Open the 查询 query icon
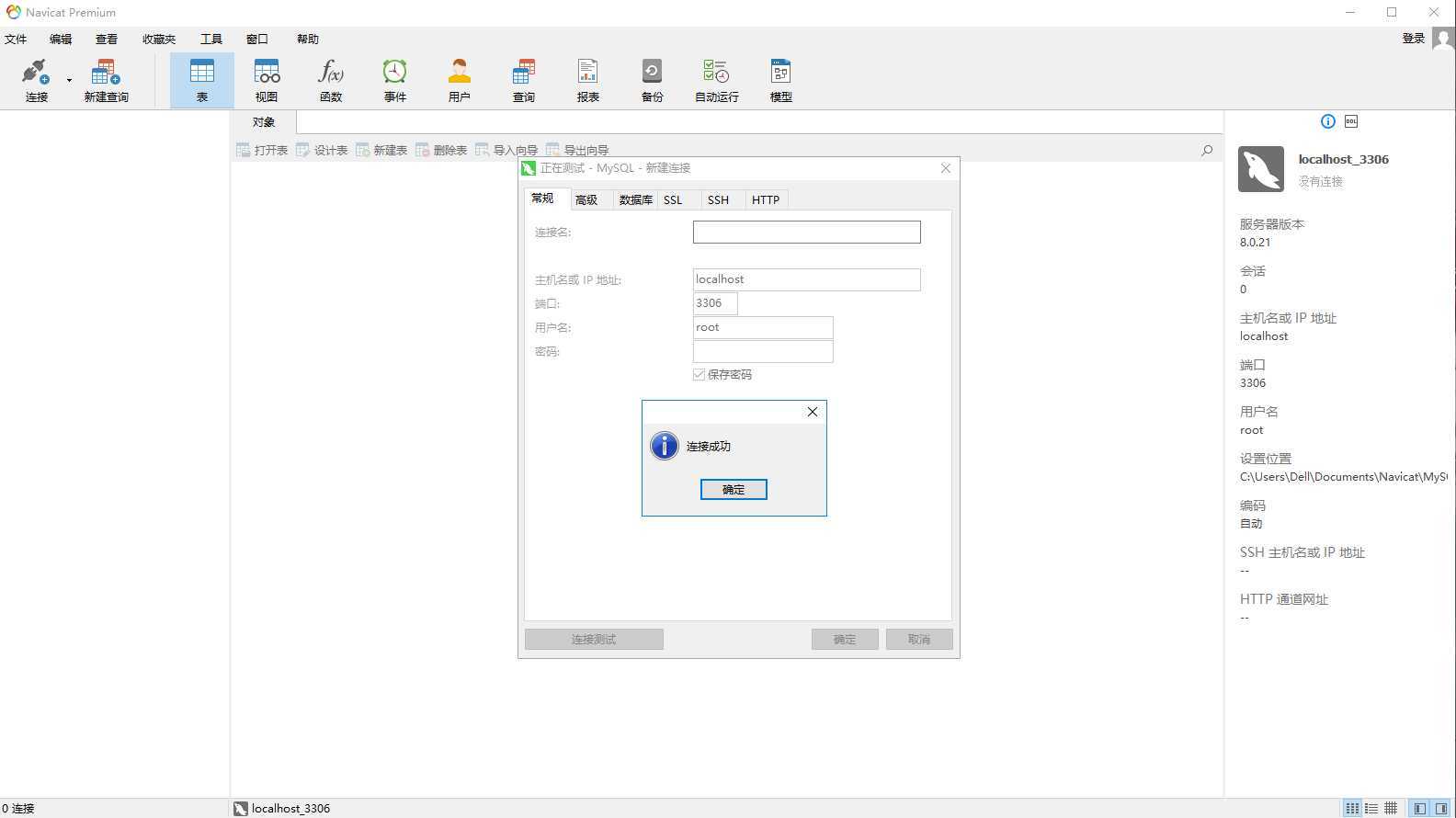The image size is (1456, 818). (x=523, y=80)
